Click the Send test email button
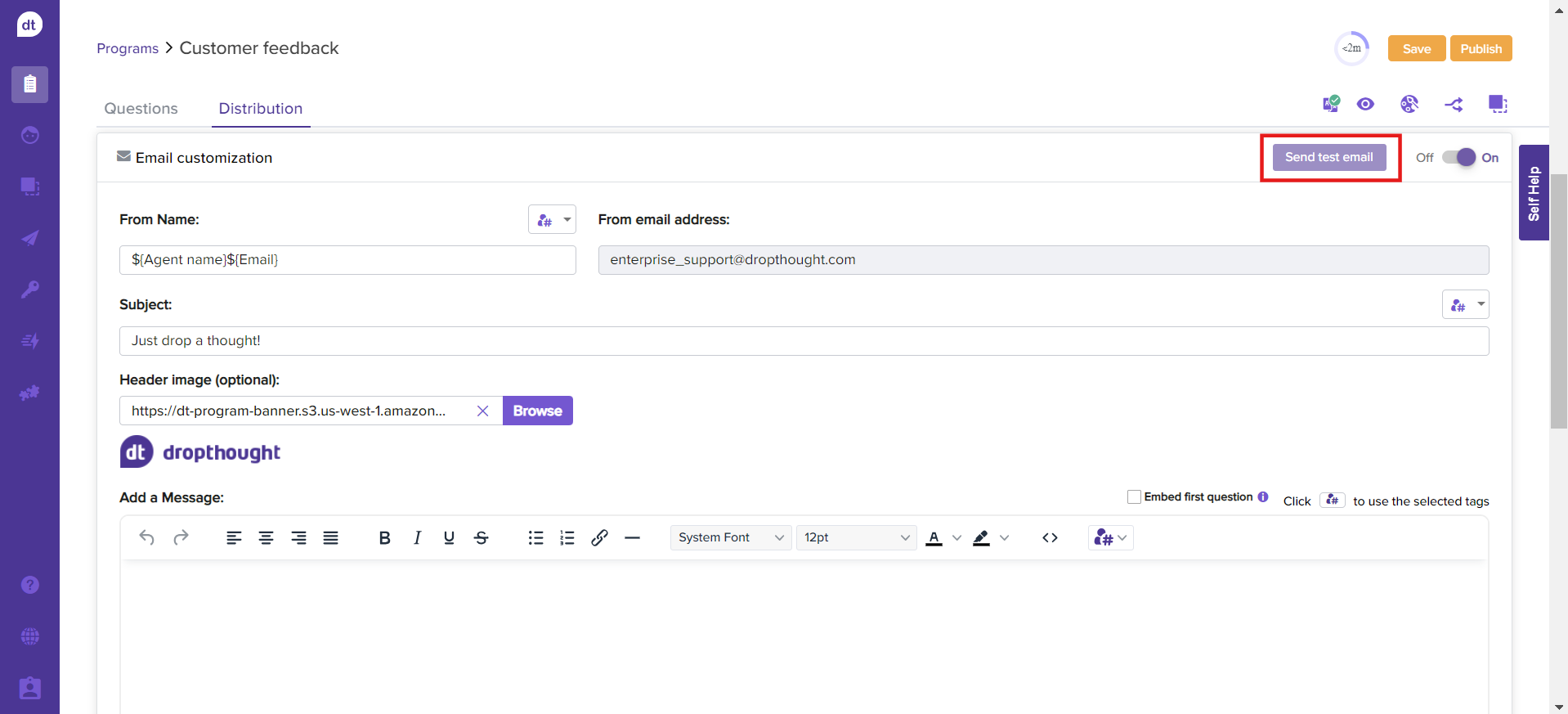This screenshot has width=1568, height=714. point(1328,158)
